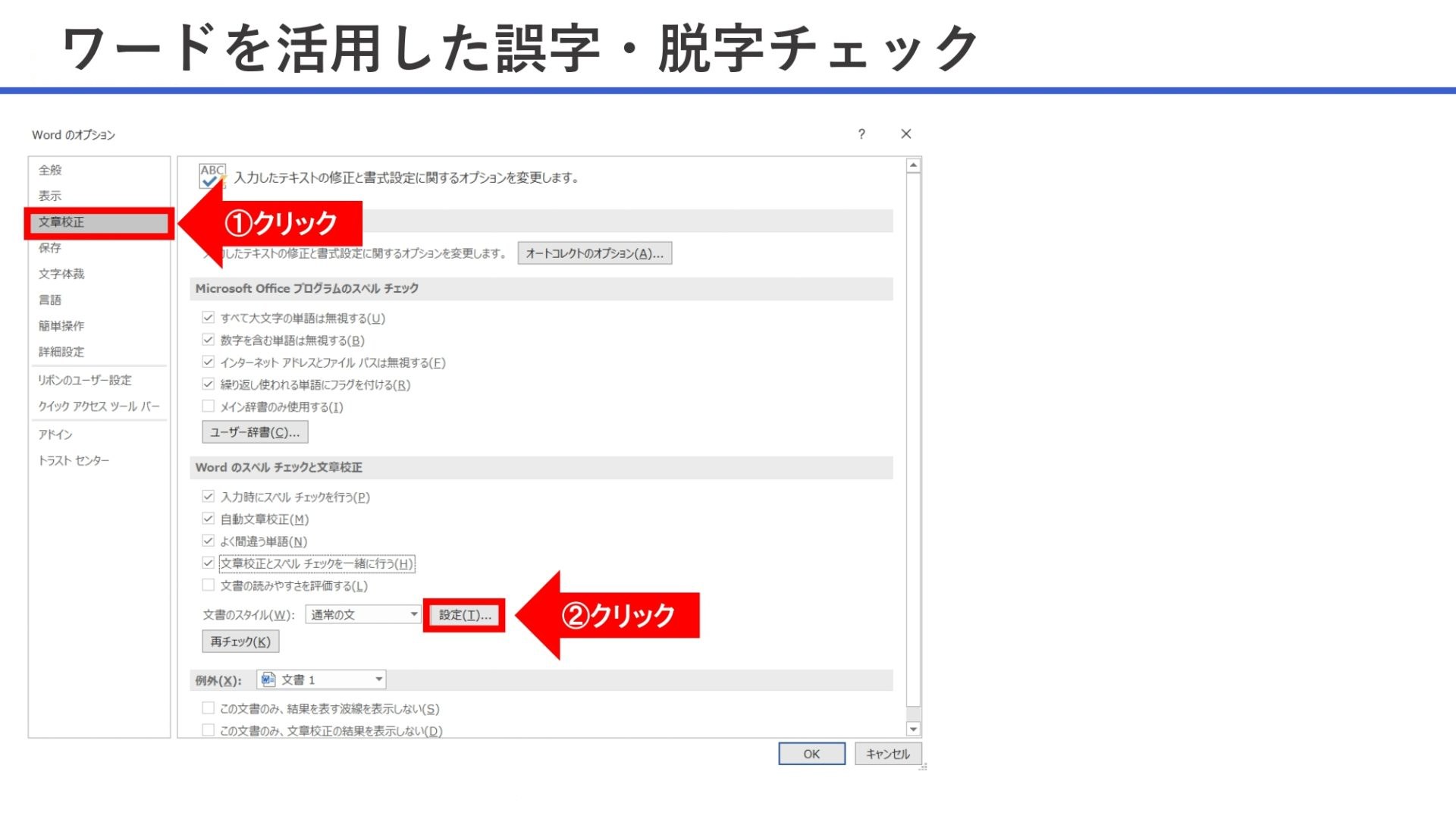Image resolution: width=1456 pixels, height=819 pixels.
Task: Select 保存 in the options sidebar
Action: pos(99,248)
